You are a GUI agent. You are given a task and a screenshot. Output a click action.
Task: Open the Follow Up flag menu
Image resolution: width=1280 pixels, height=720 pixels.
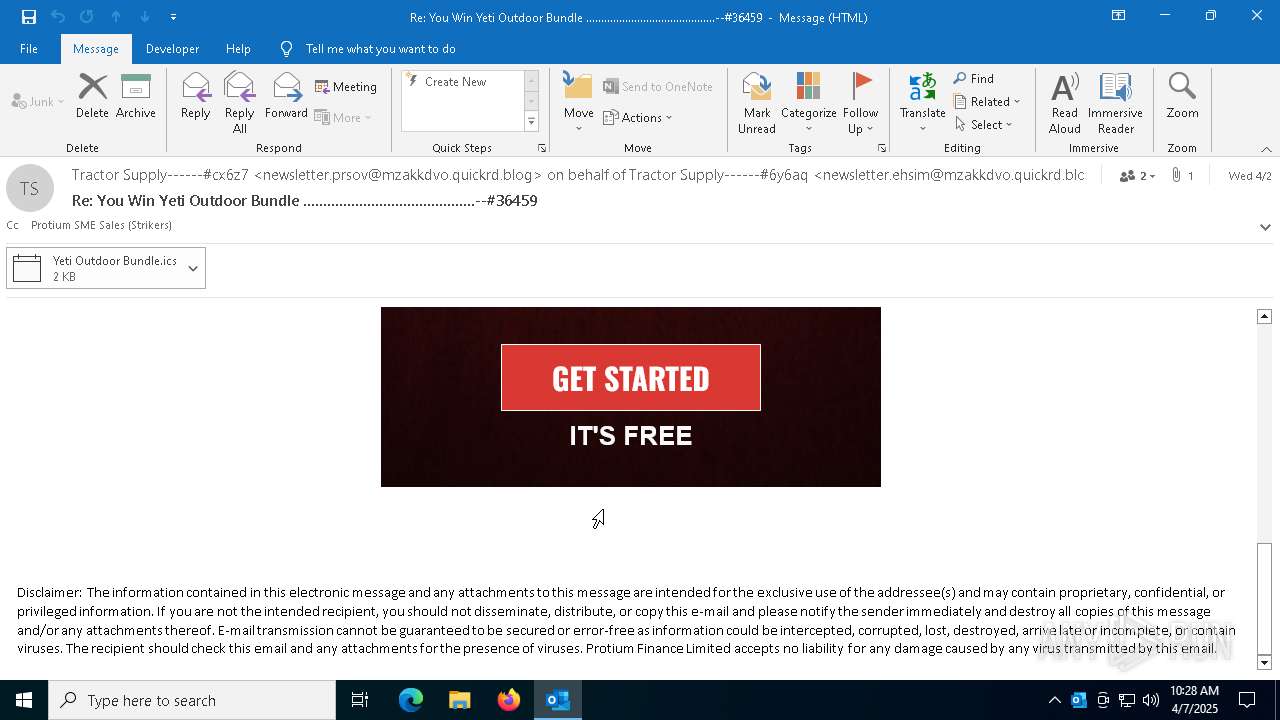point(860,102)
